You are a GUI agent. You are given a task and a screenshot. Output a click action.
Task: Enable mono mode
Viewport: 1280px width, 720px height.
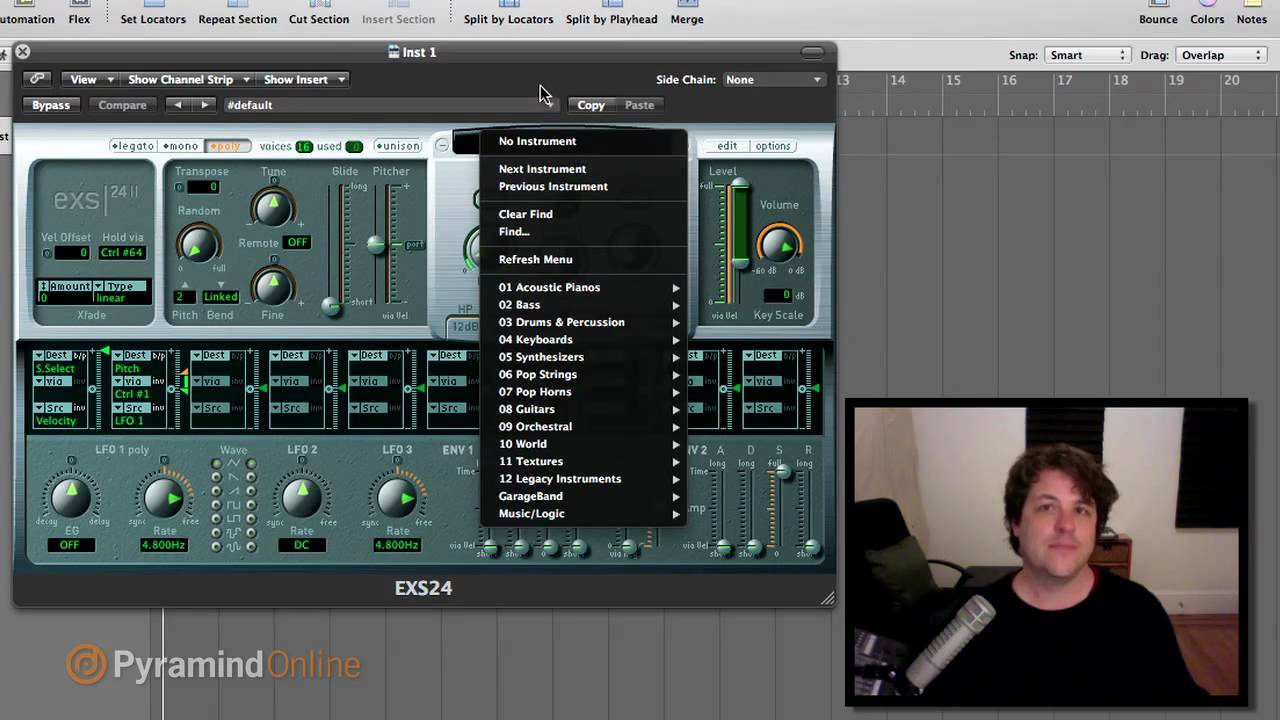coord(181,146)
